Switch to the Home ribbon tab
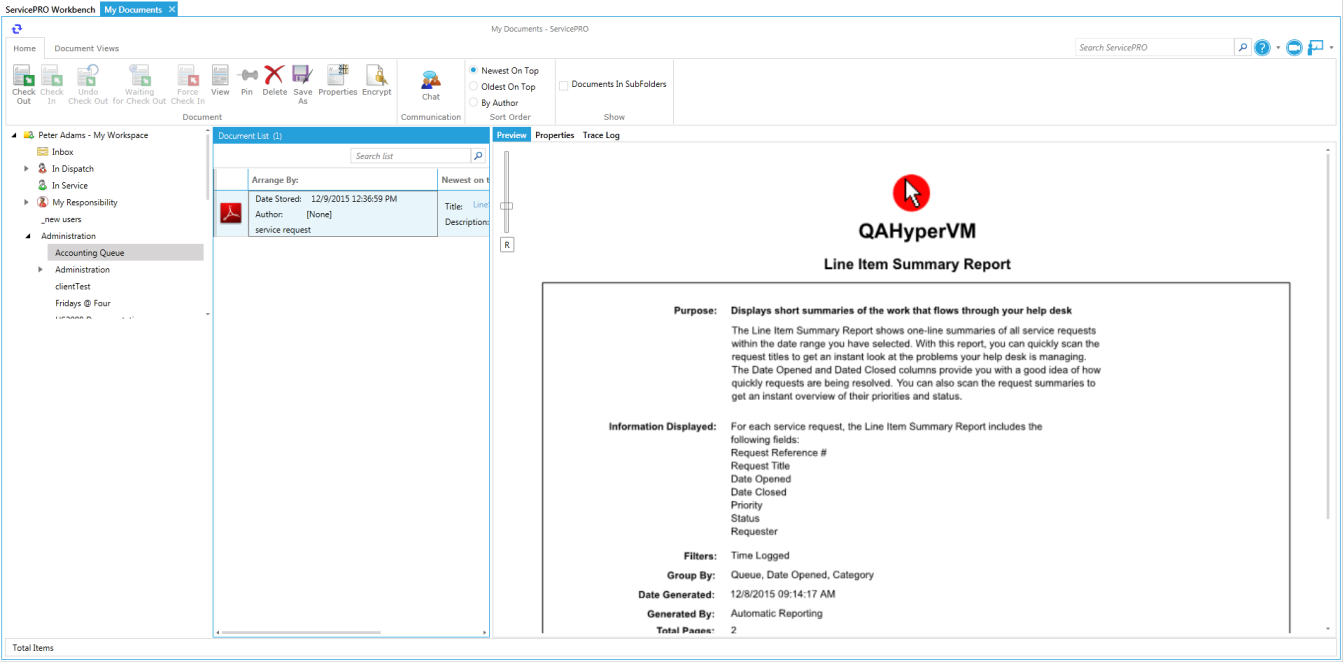This screenshot has width=1343, height=662. point(25,48)
